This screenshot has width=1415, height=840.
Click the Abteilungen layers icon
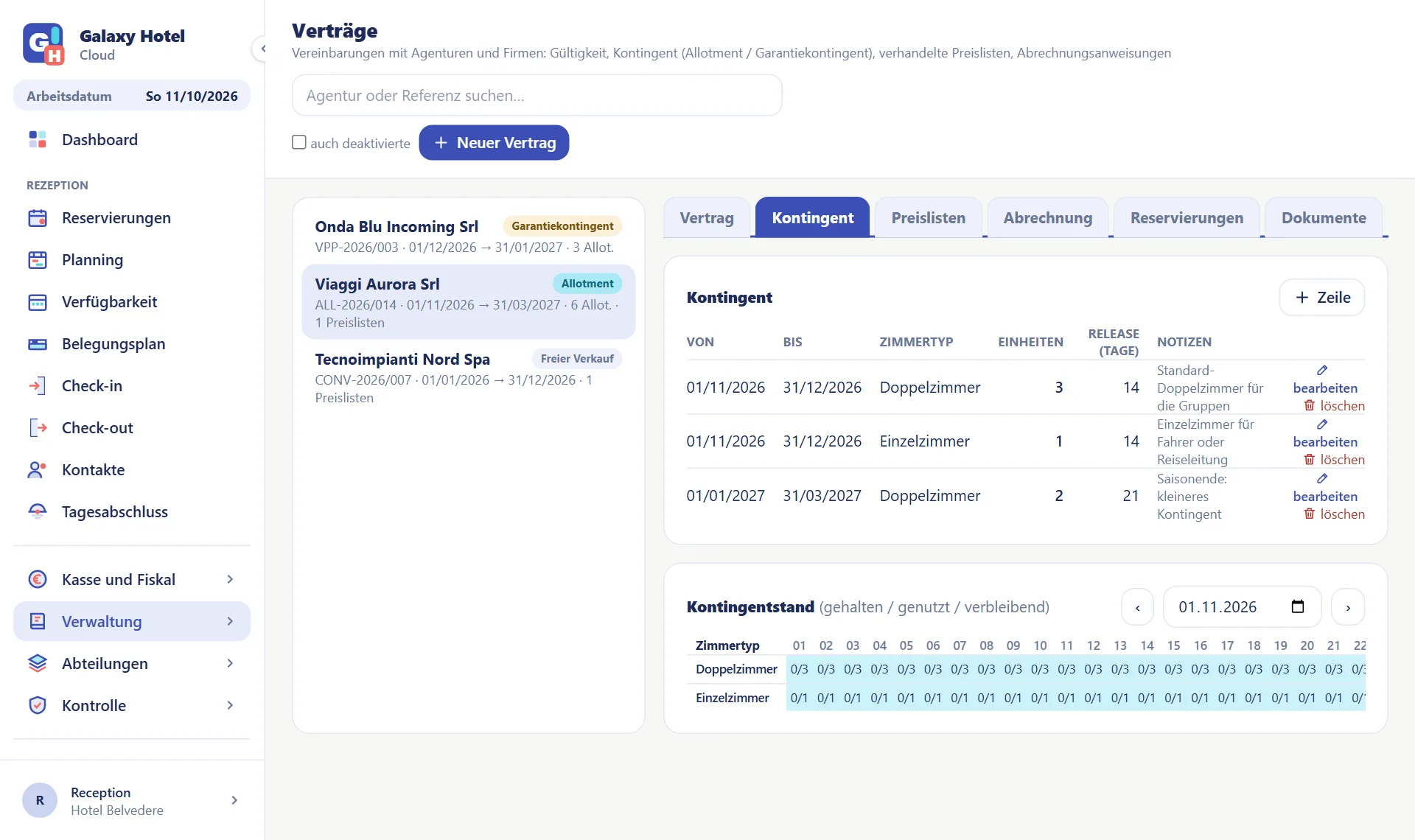point(38,663)
